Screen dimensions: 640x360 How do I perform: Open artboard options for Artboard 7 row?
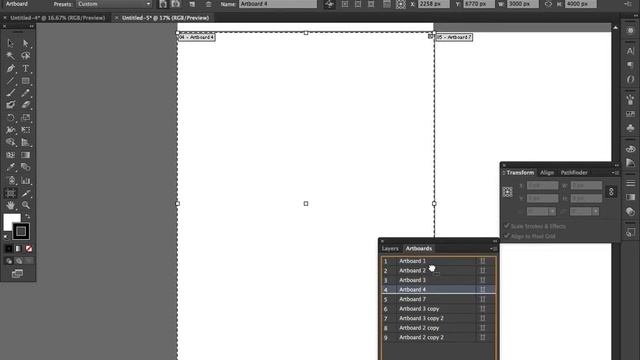(x=482, y=299)
